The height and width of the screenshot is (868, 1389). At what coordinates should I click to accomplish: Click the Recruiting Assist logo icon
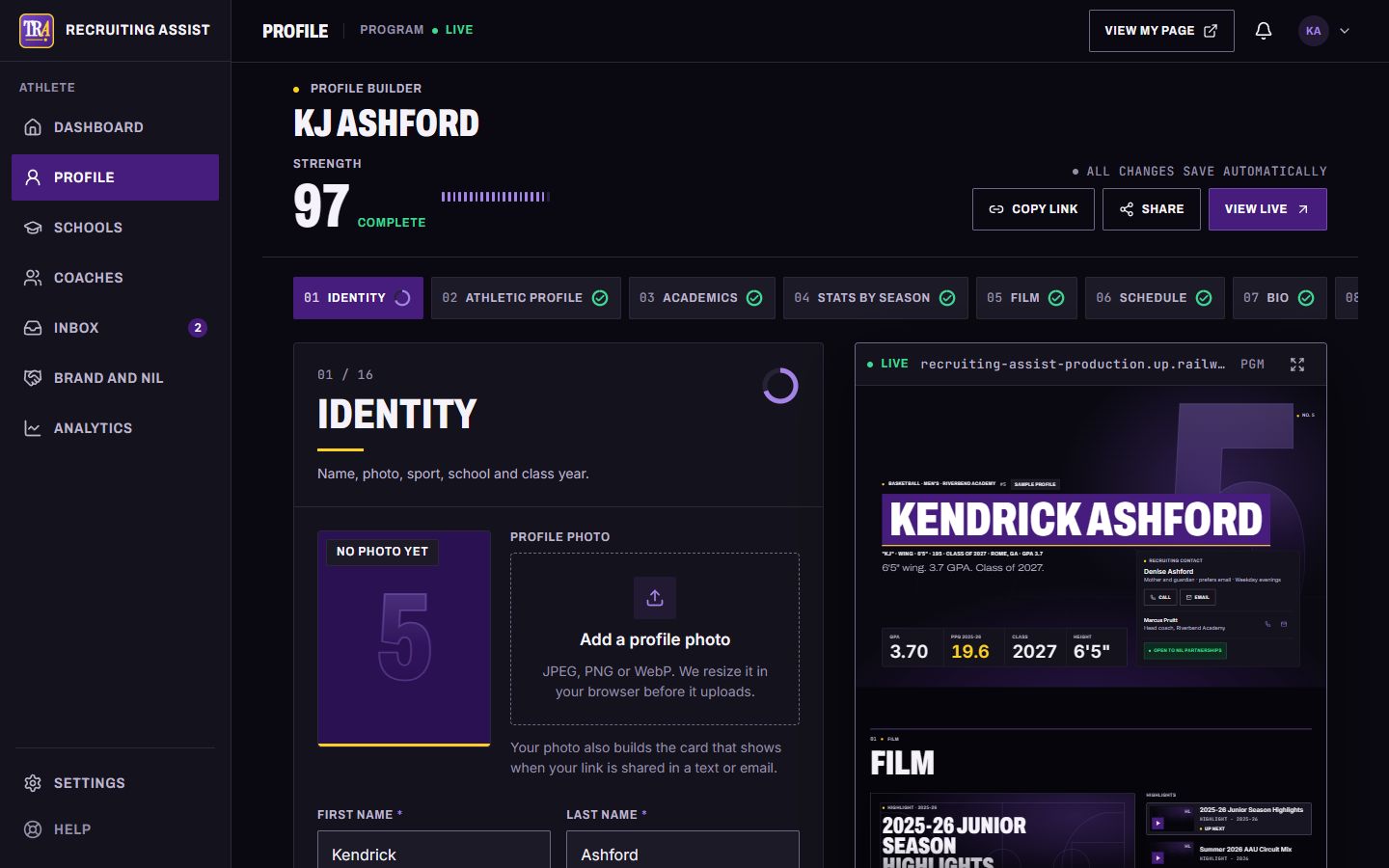[x=37, y=30]
